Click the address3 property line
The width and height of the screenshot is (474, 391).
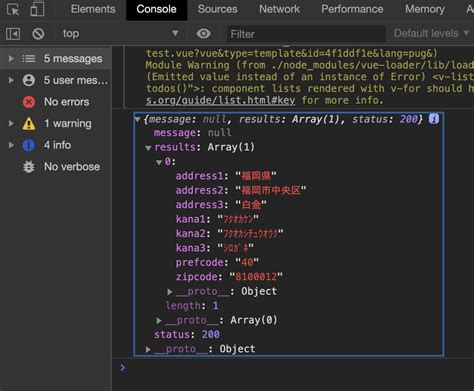(221, 205)
